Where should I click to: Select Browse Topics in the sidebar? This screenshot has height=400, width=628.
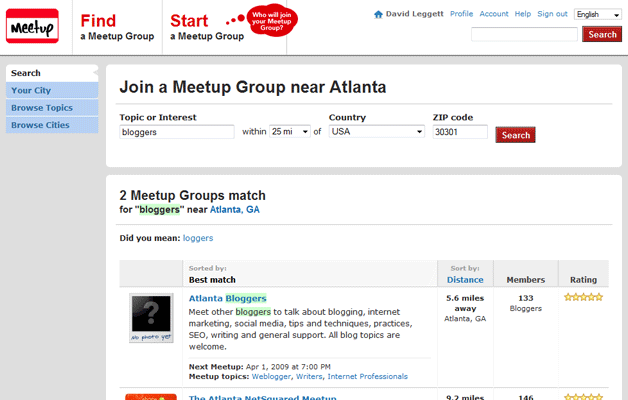(52, 108)
